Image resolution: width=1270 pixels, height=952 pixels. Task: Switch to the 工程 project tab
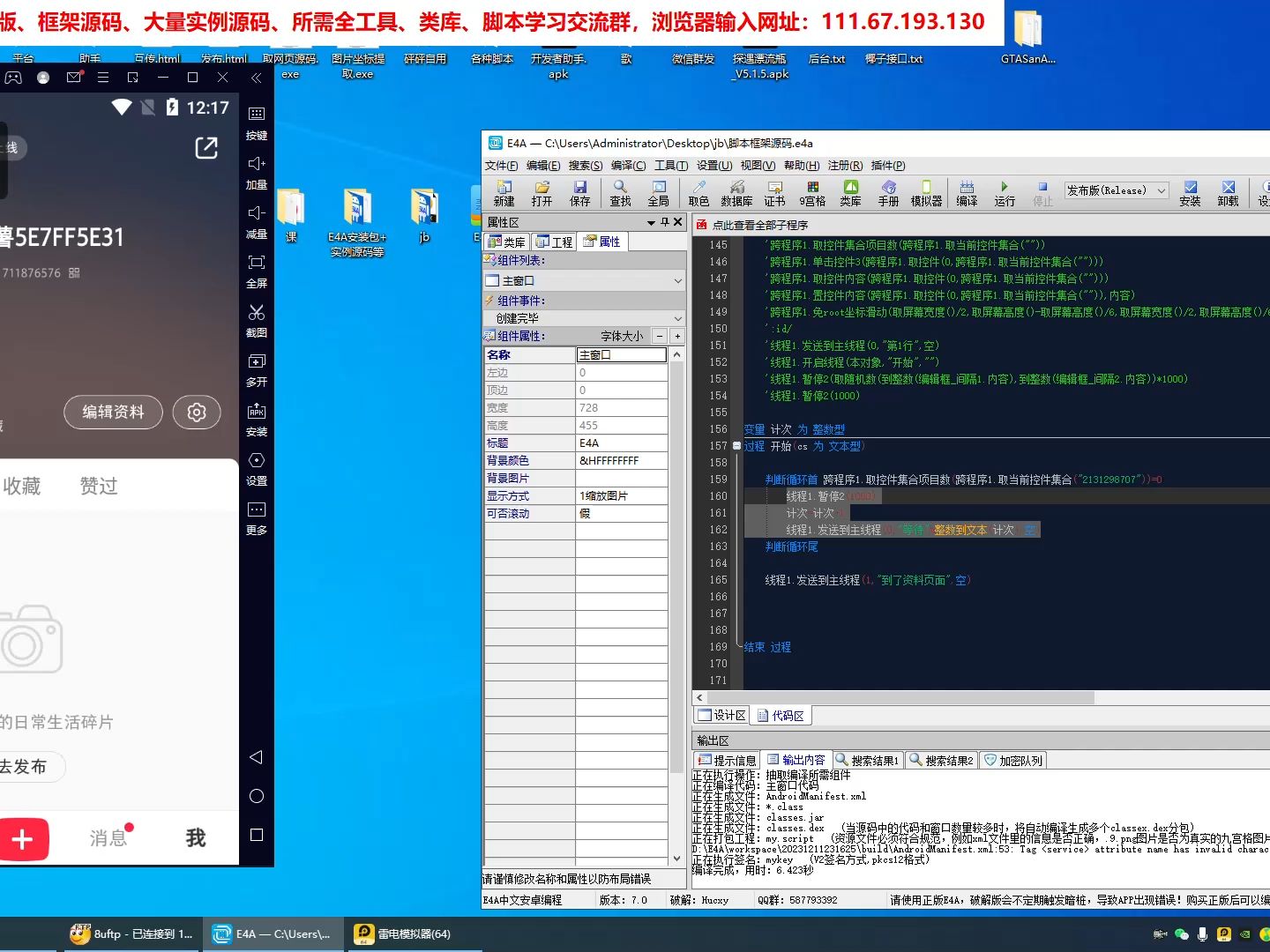click(554, 242)
